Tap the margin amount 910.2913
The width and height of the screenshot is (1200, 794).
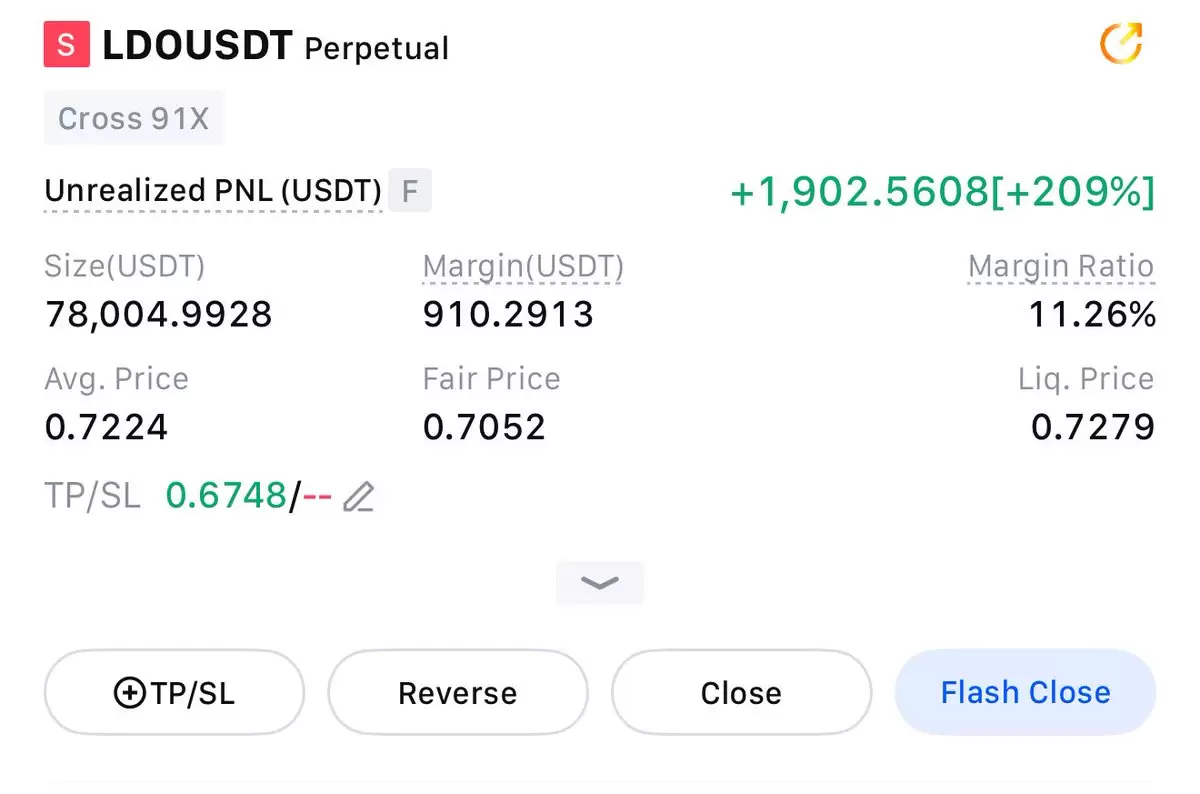pos(508,315)
